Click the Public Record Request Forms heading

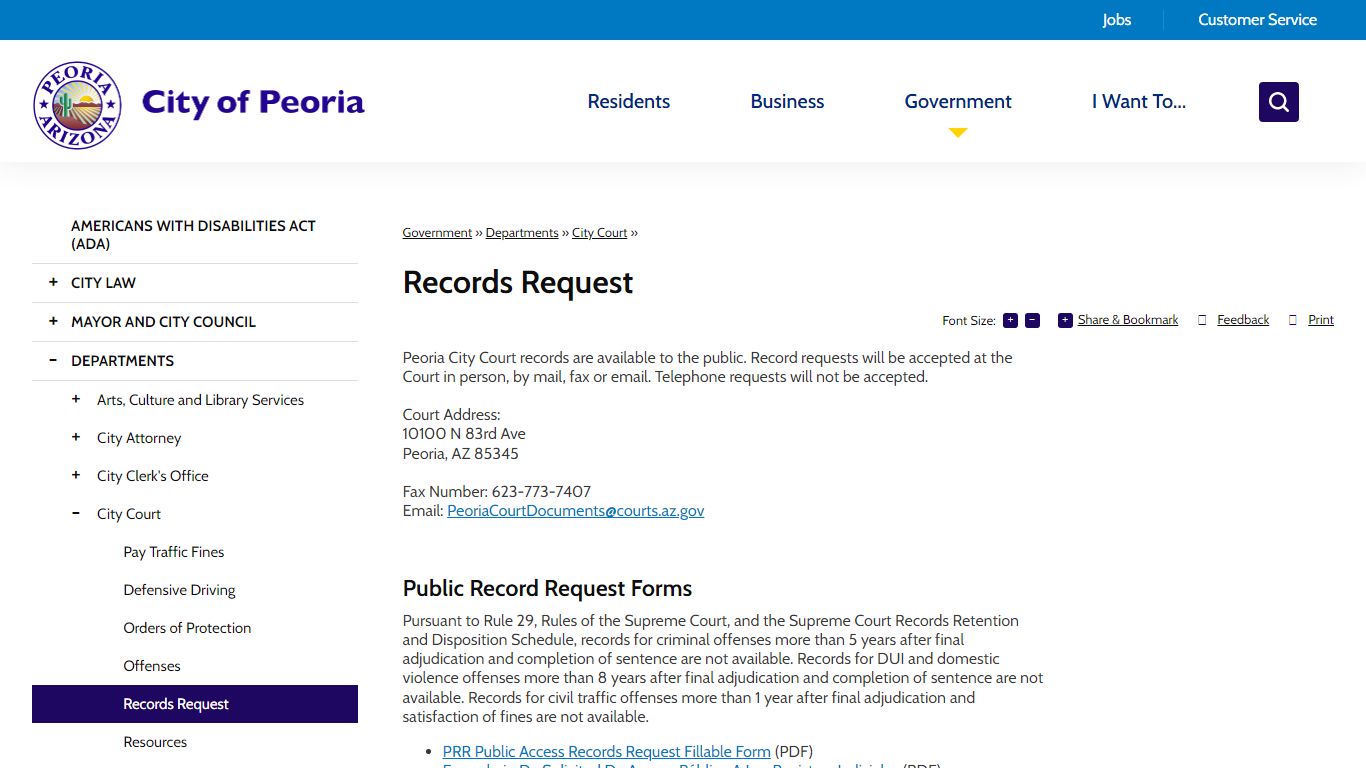547,588
